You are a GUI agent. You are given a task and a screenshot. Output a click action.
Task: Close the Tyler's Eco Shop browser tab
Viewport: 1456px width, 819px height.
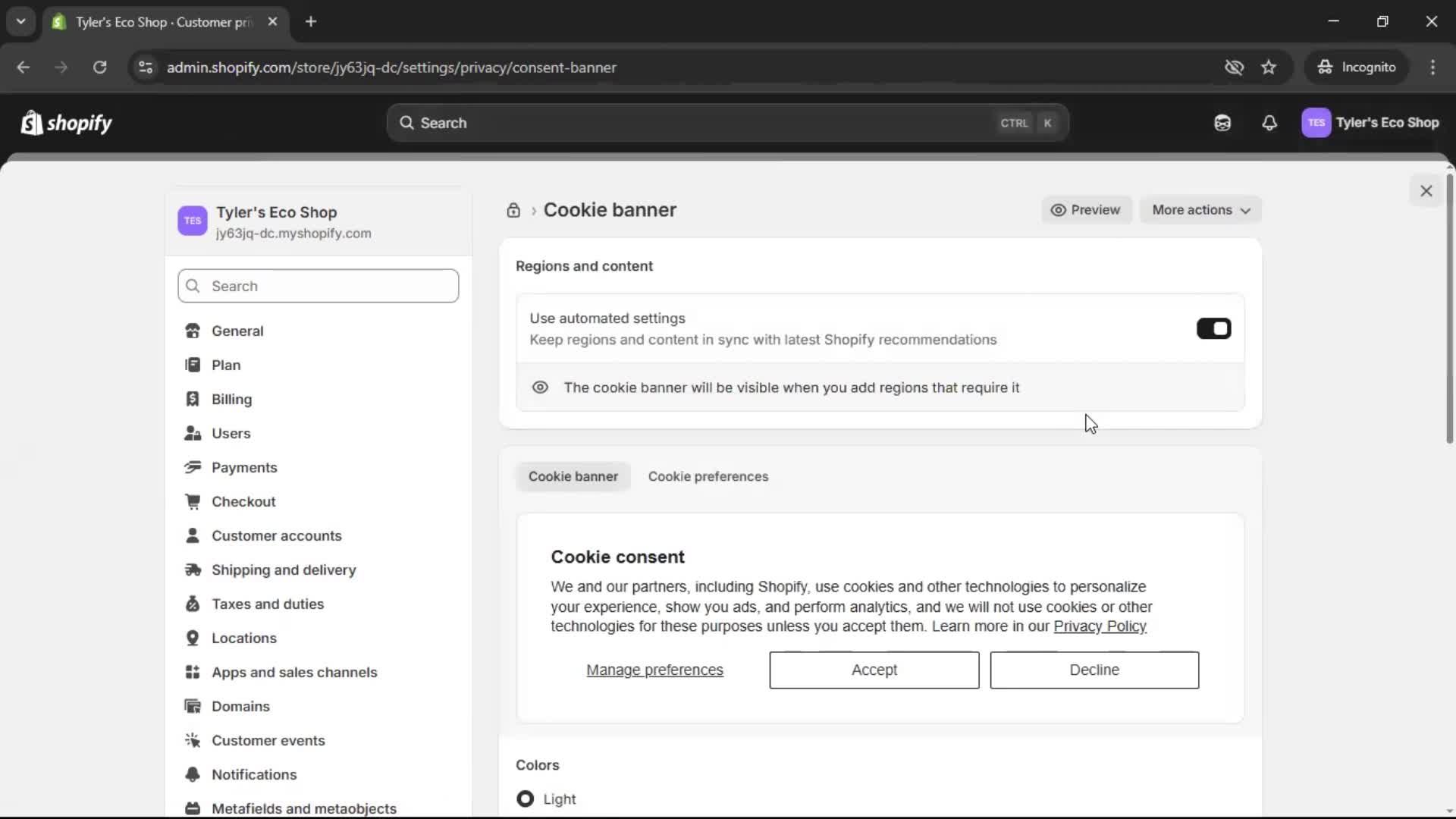coord(272,21)
